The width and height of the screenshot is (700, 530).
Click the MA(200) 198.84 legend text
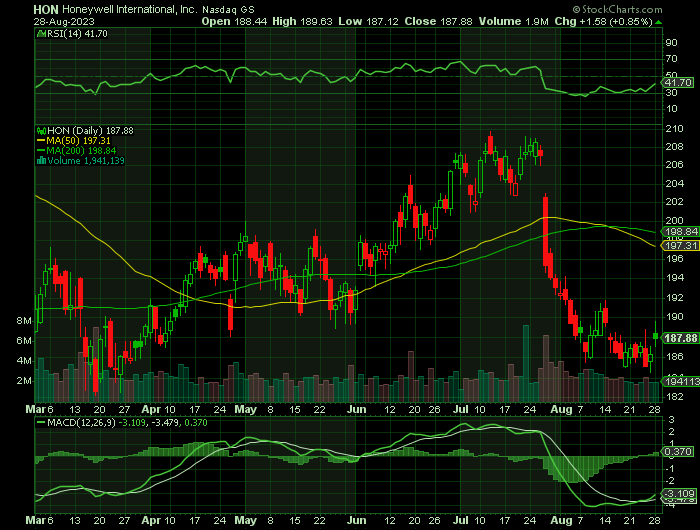click(x=81, y=151)
